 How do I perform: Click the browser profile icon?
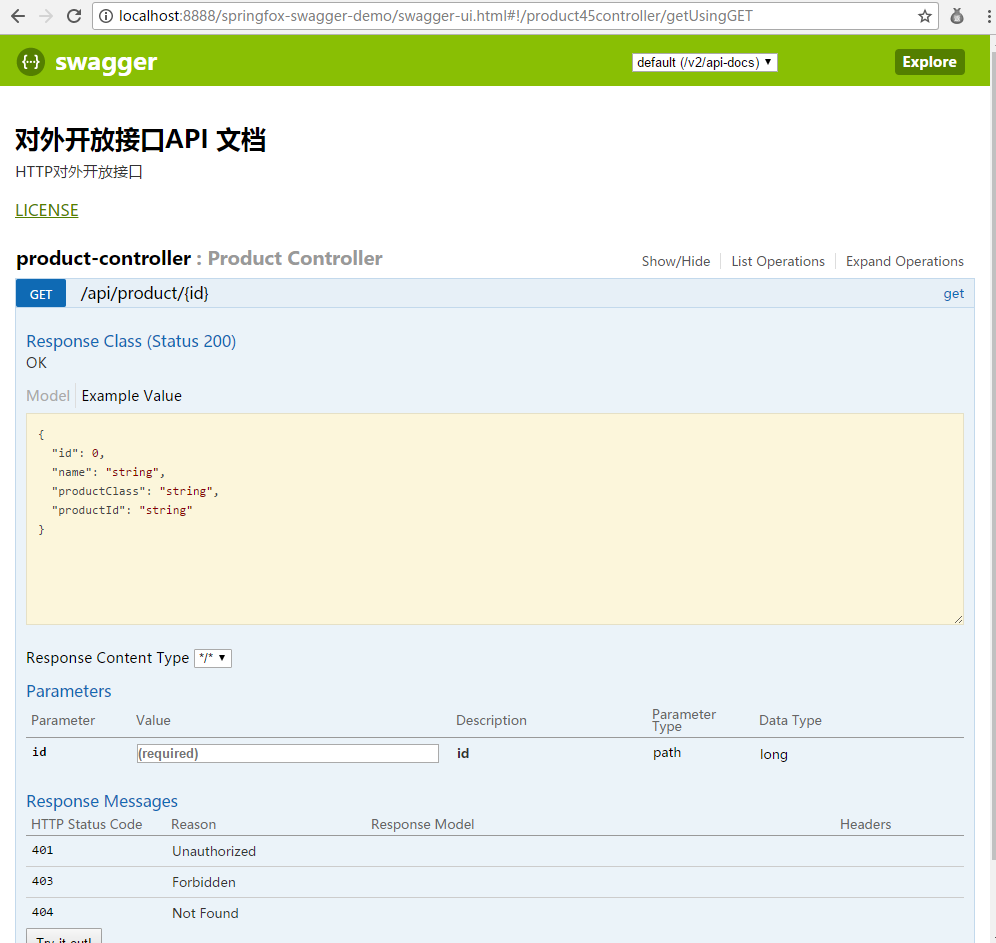click(954, 17)
